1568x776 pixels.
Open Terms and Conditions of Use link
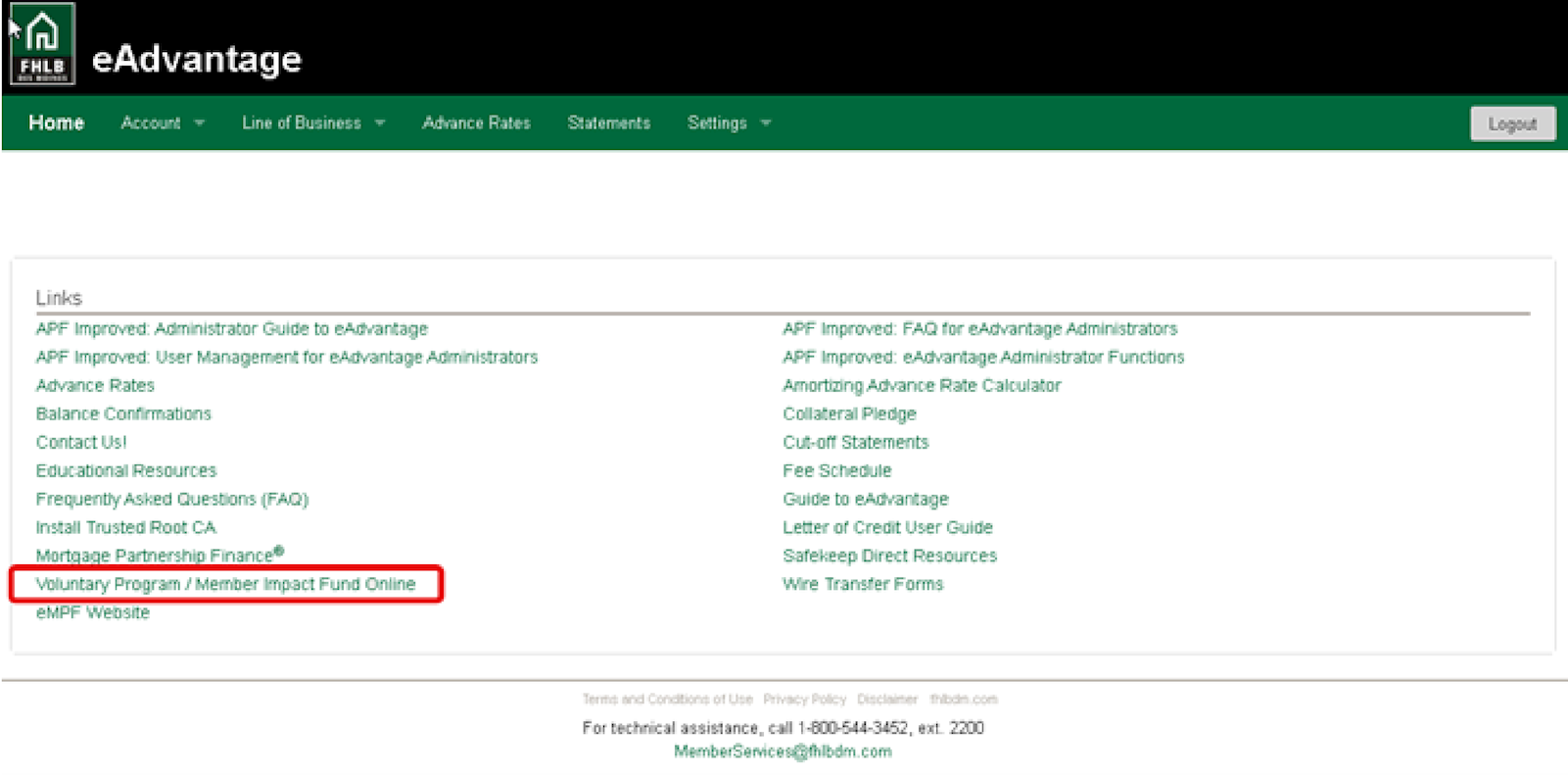point(667,699)
